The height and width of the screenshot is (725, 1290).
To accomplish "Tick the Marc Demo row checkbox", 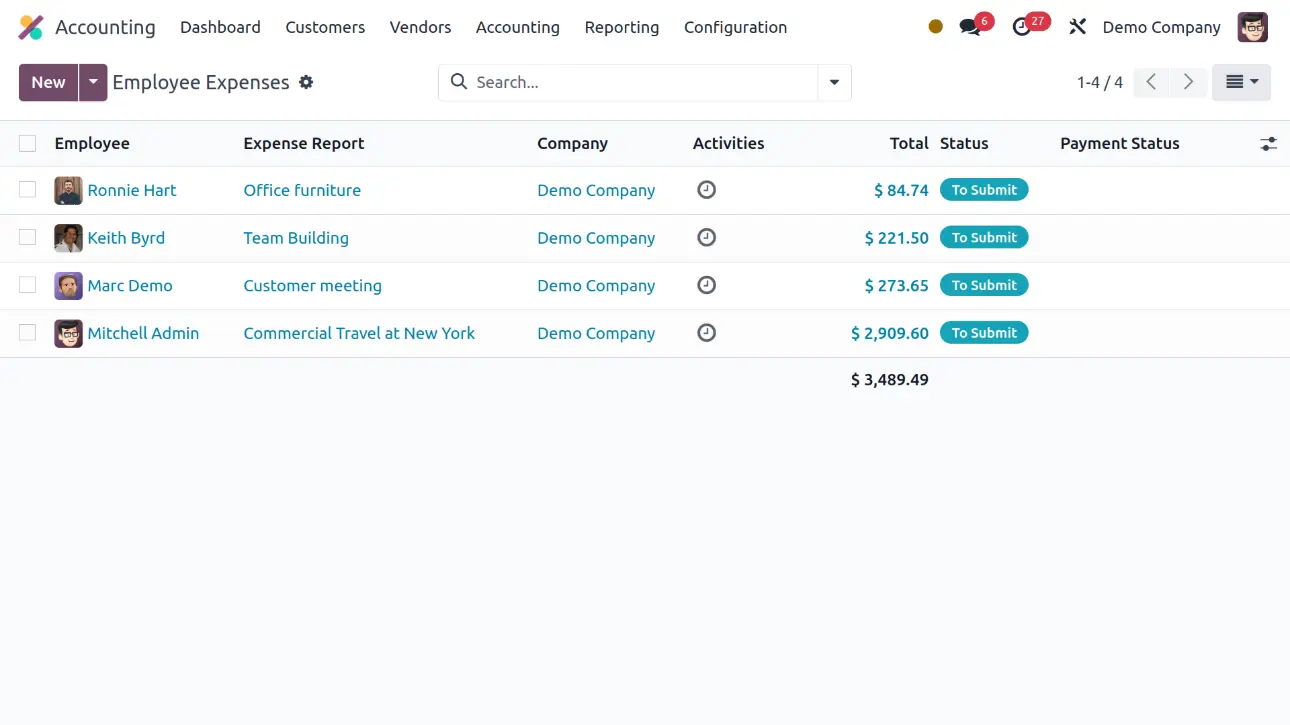I will click(x=28, y=285).
